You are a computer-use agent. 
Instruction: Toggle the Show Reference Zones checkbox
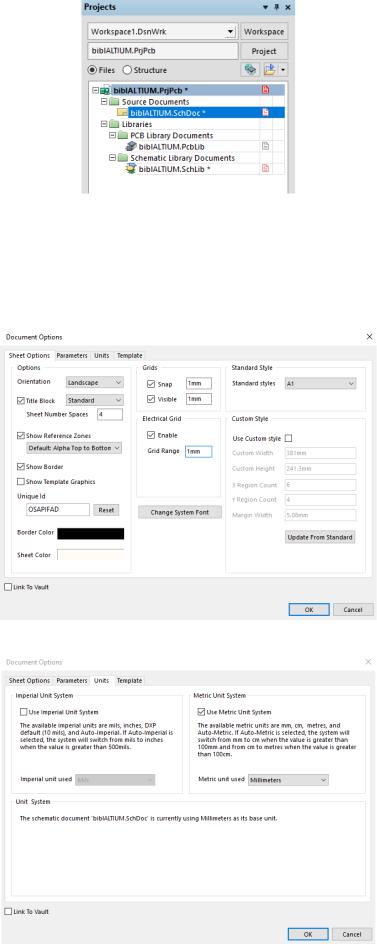coord(21,435)
